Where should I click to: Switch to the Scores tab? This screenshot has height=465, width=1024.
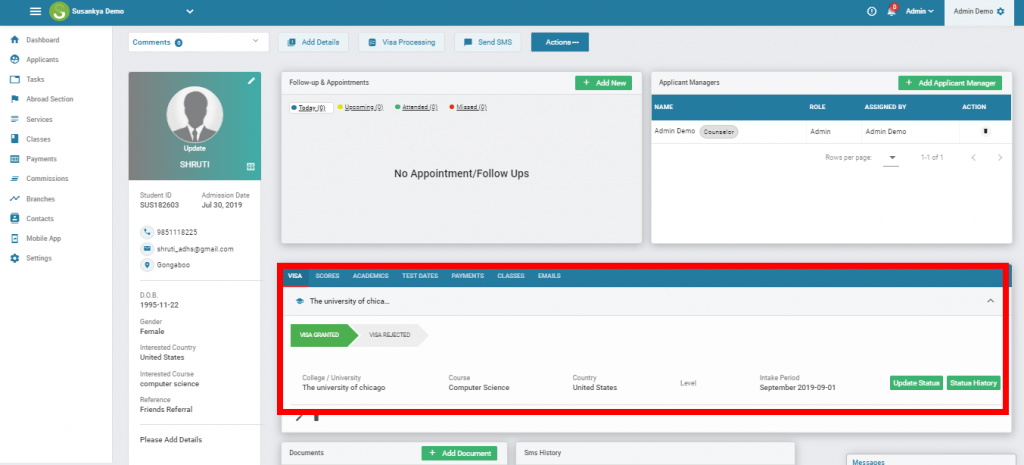tap(327, 275)
